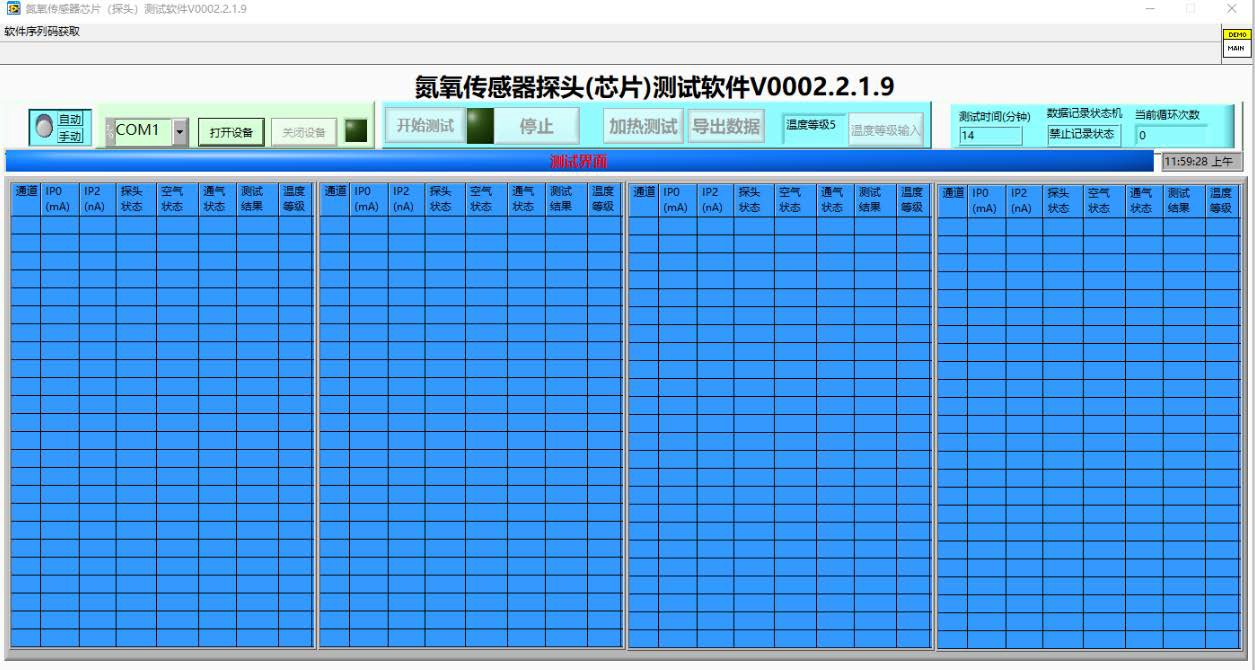Click the red 测试界面 banner label

[x=578, y=162]
